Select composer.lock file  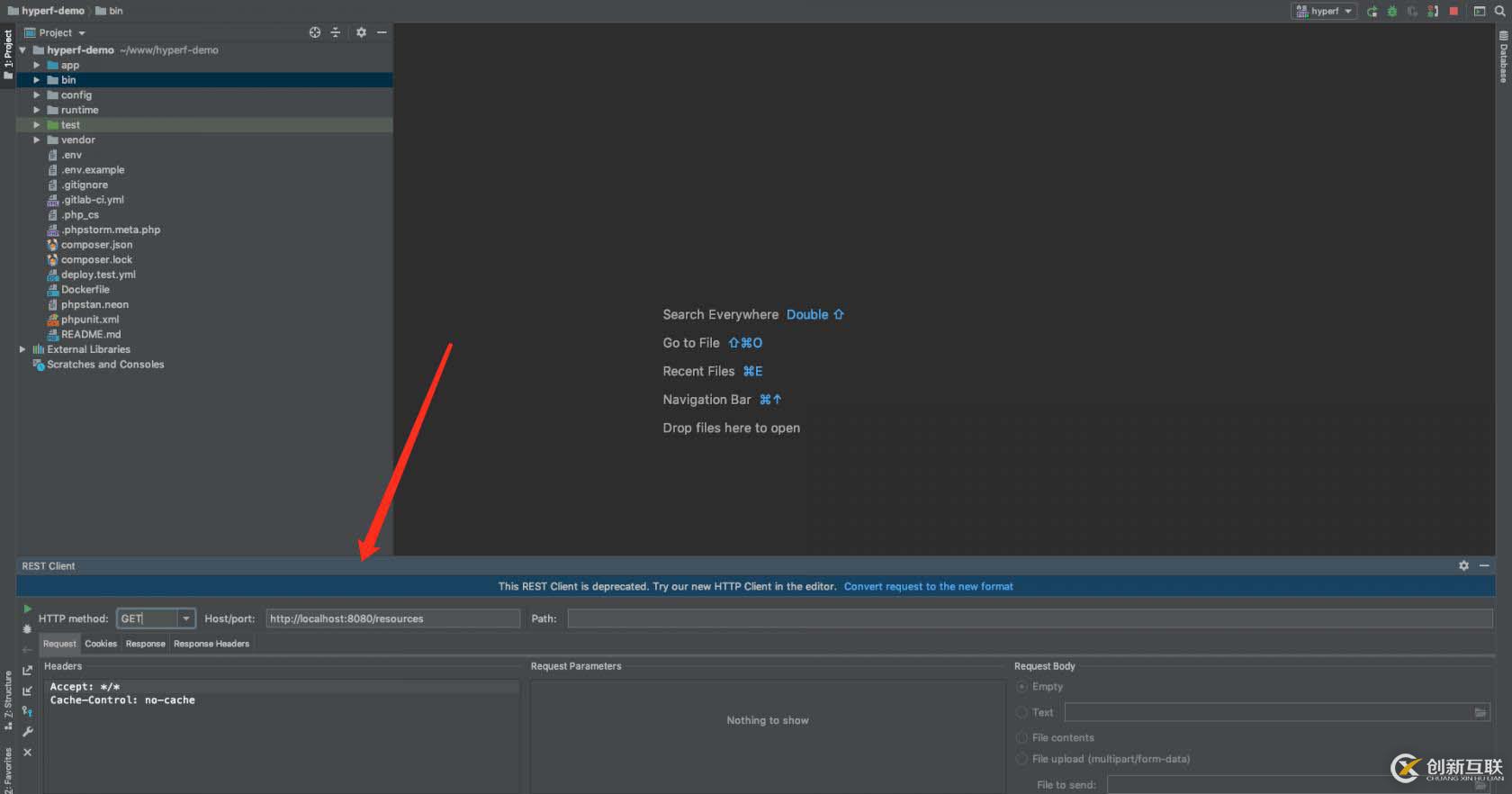pos(96,259)
